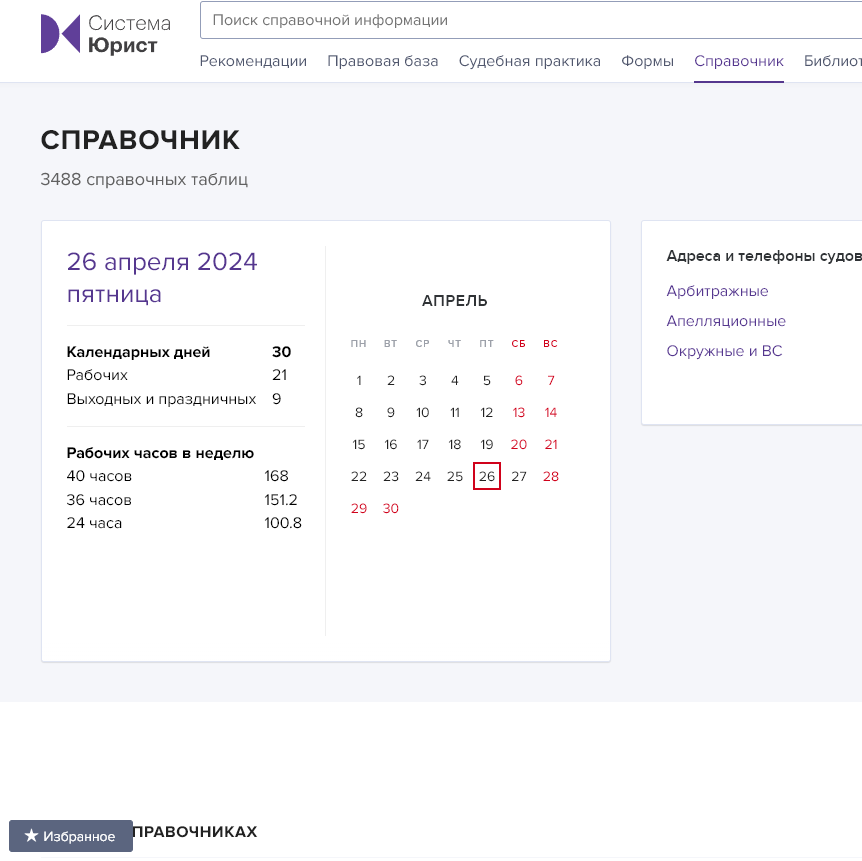Click the 40 часов value 168
Image resolution: width=862 pixels, height=861 pixels.
tap(276, 476)
